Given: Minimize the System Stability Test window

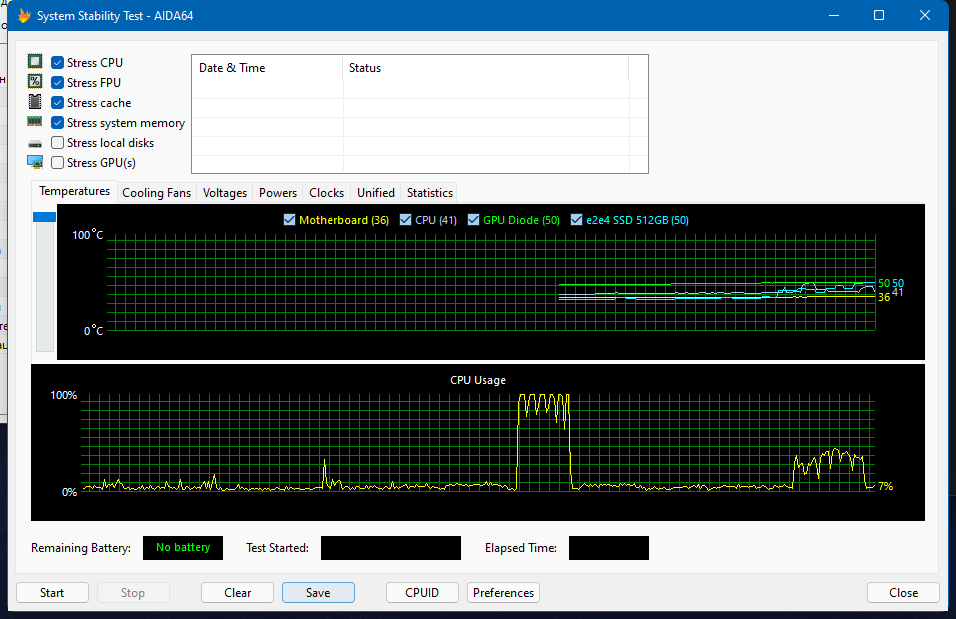Looking at the screenshot, I should point(834,15).
